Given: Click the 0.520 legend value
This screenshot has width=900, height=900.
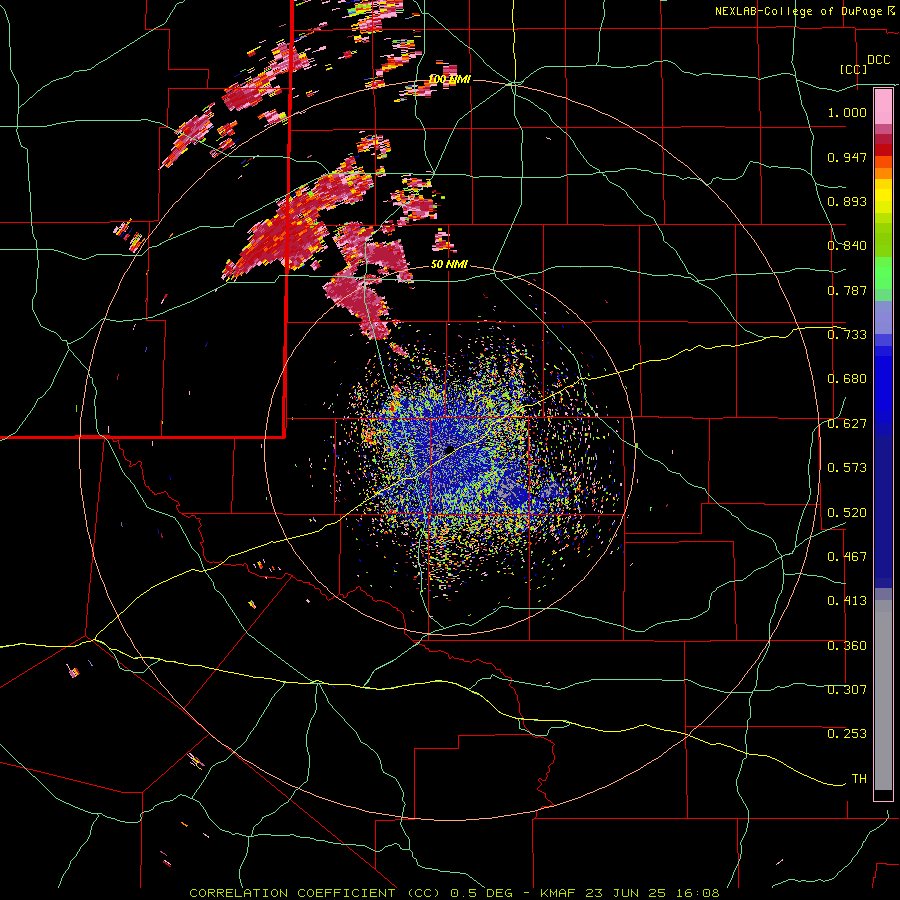Looking at the screenshot, I should click(847, 512).
